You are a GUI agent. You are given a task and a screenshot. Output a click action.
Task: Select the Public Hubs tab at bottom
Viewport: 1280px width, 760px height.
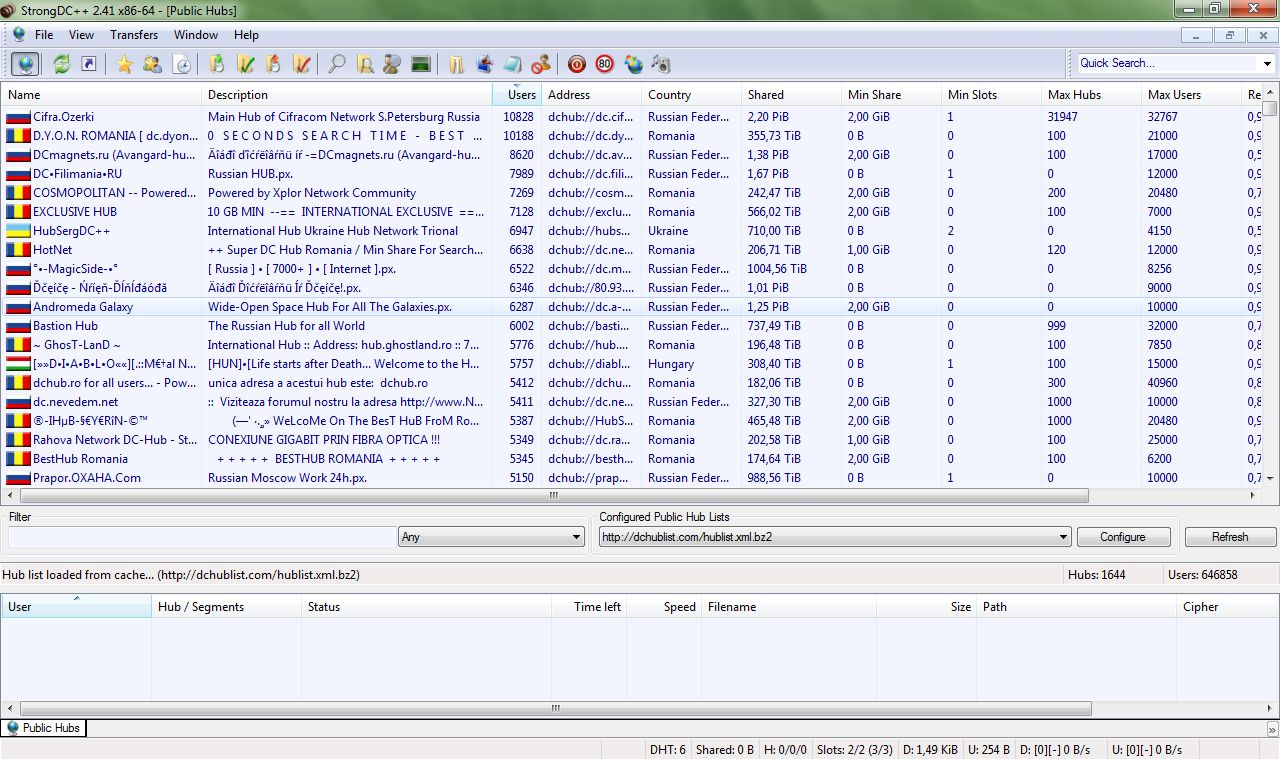click(43, 728)
